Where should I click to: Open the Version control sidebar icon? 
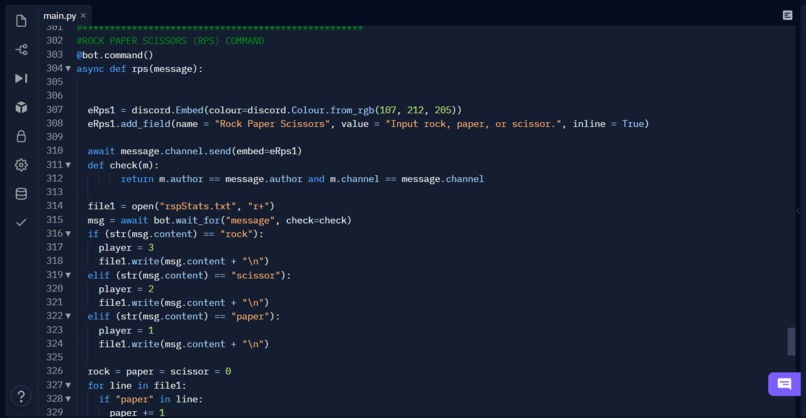point(21,49)
